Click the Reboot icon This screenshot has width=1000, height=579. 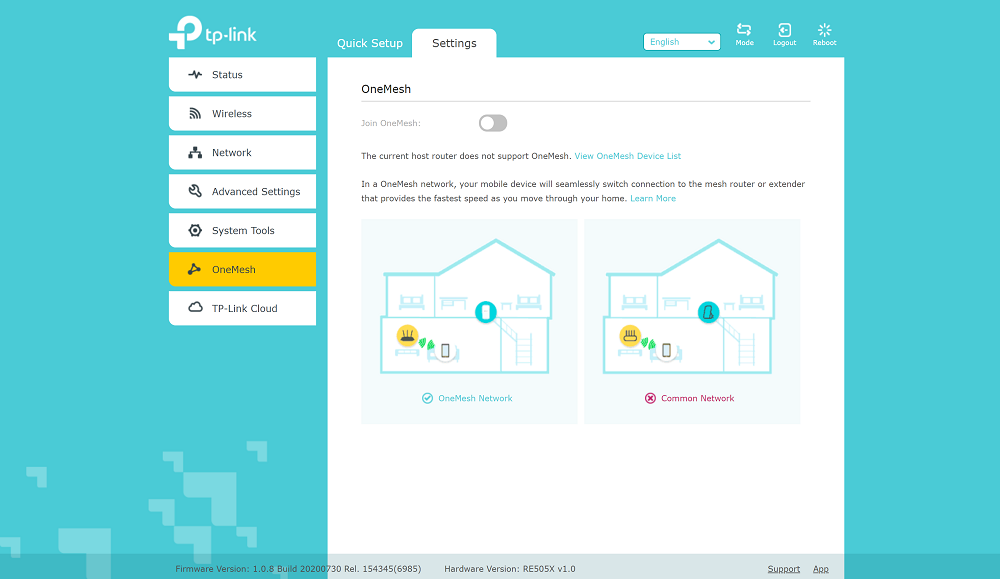(824, 30)
